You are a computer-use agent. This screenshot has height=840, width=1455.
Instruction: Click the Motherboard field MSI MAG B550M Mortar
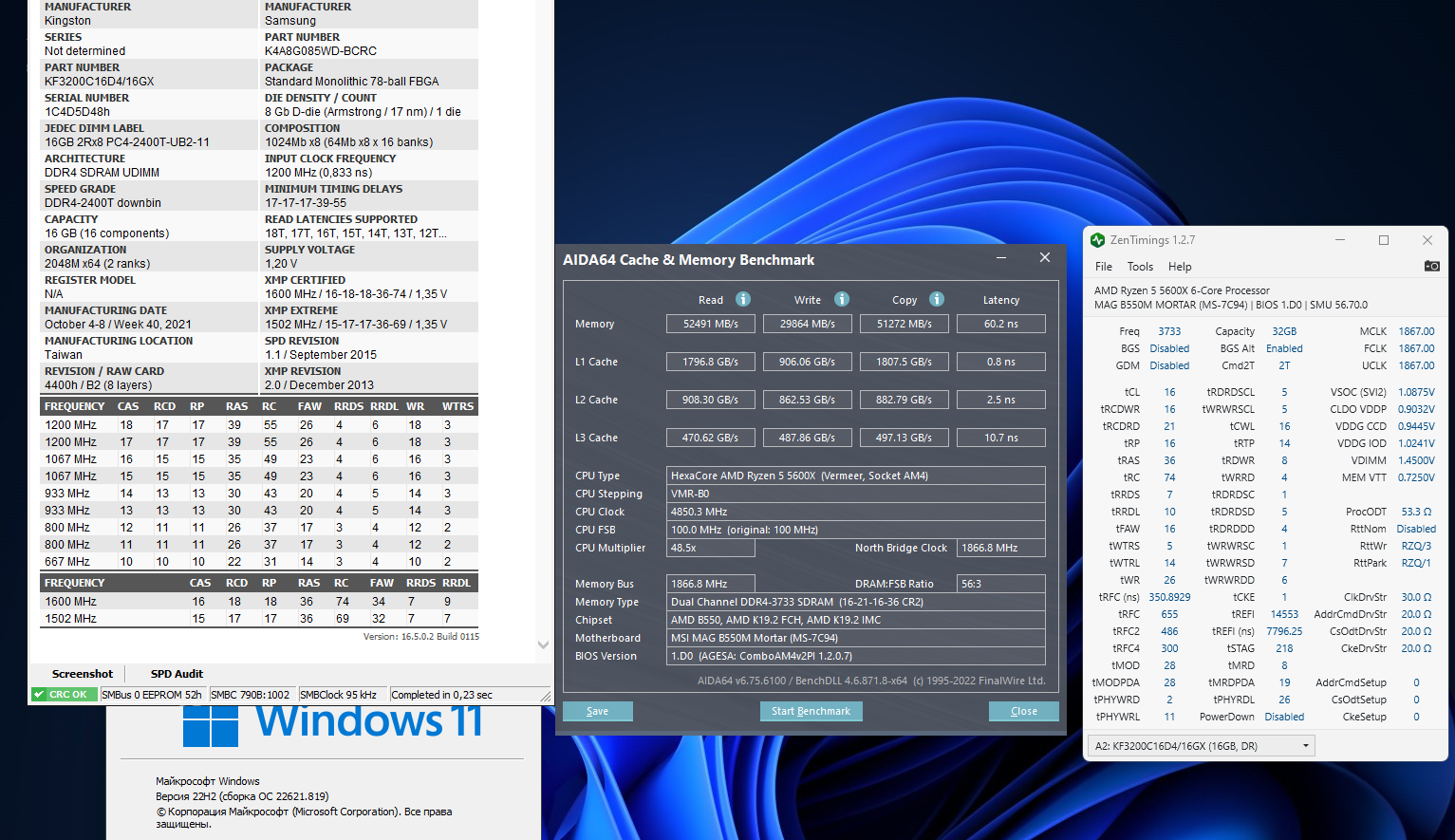pos(856,638)
